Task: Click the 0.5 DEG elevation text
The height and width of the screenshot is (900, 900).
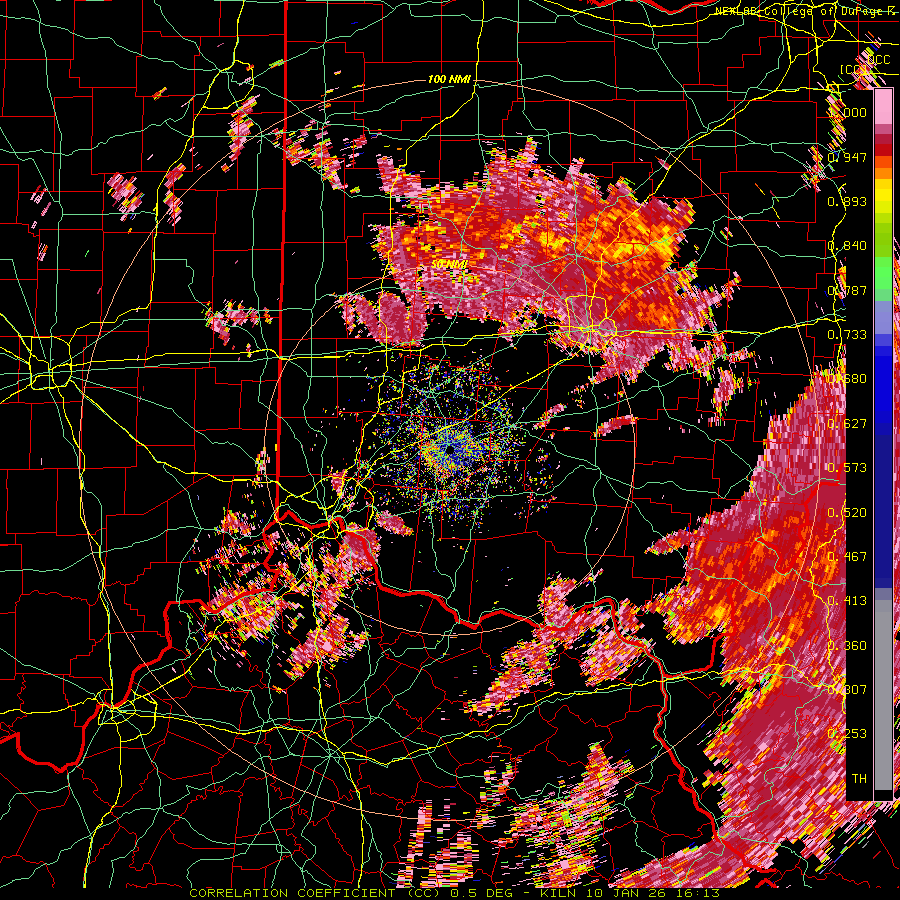Action: coord(481,893)
